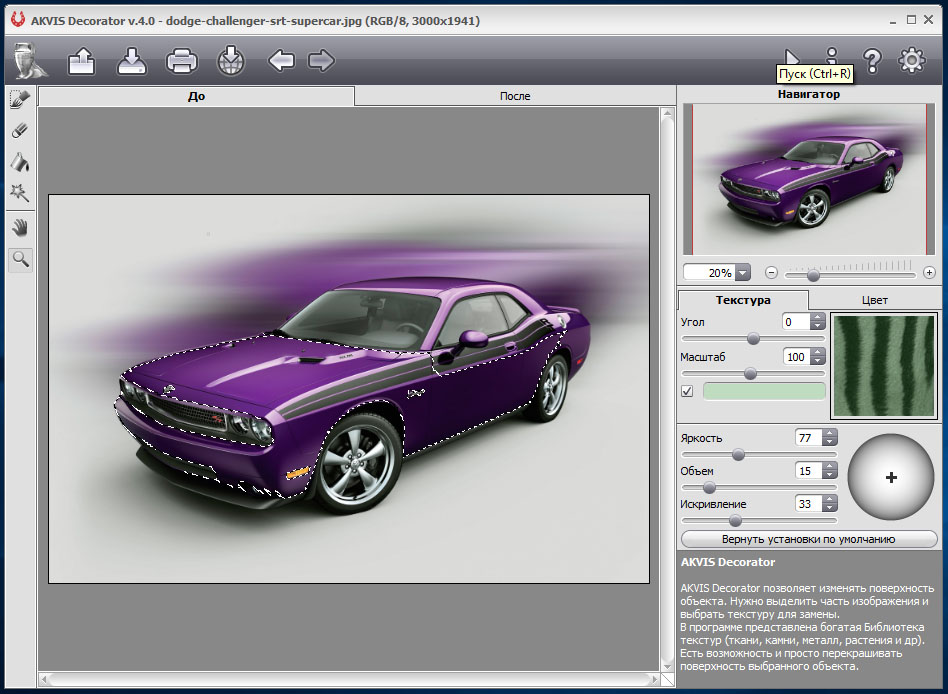Viewport: 948px width, 694px height.
Task: Open the AKVIS home page logo button
Action: 30,60
